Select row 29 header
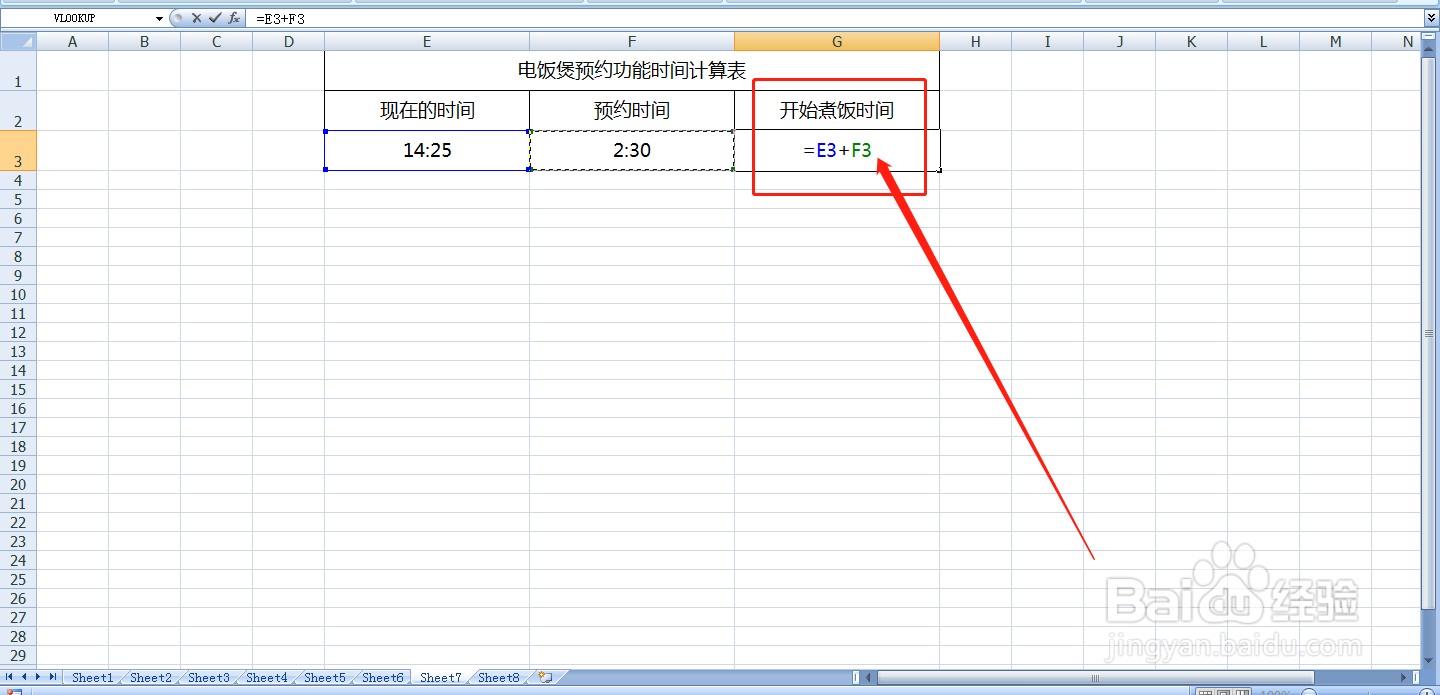The height and width of the screenshot is (695, 1440). point(18,655)
